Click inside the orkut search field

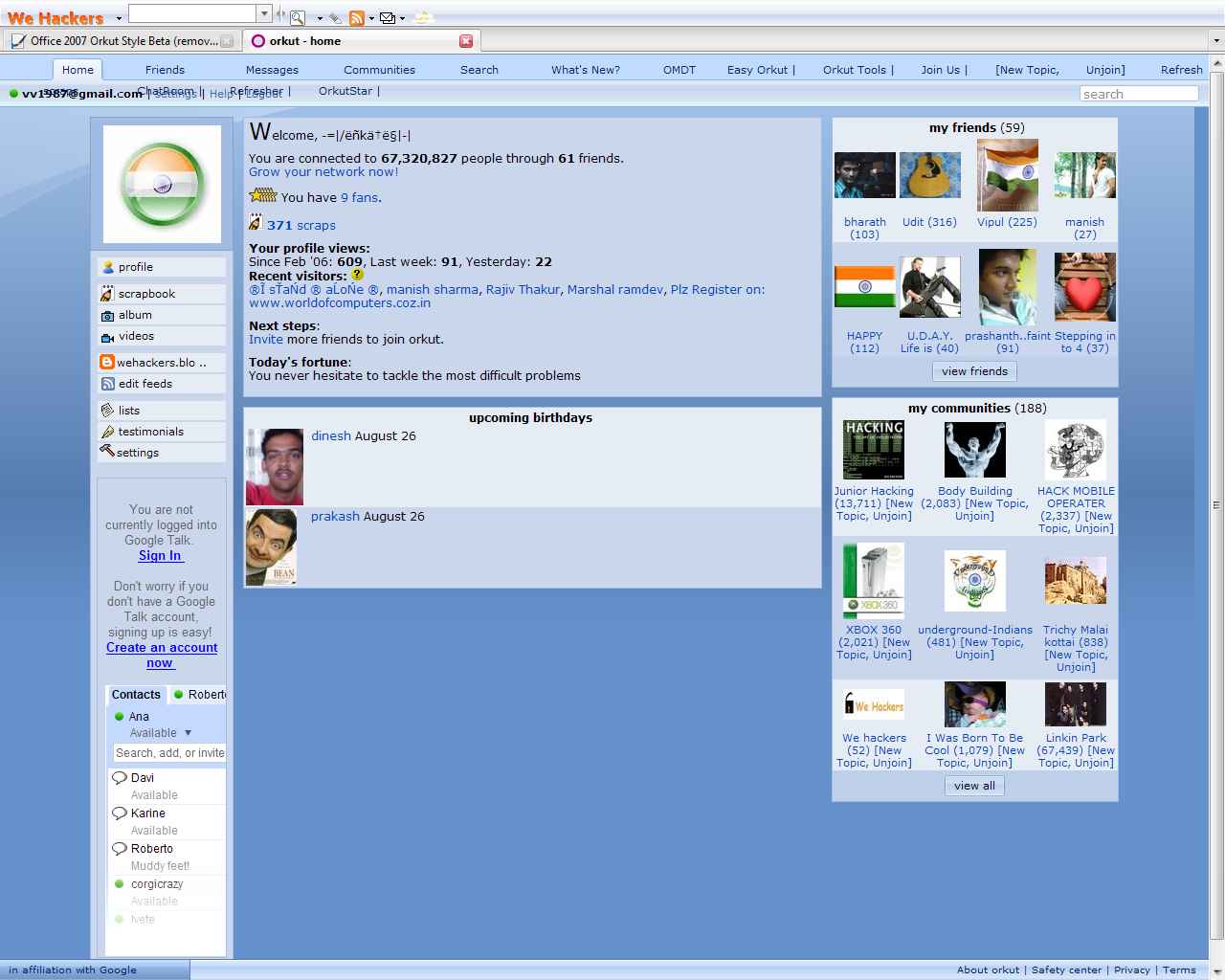pyautogui.click(x=1138, y=93)
